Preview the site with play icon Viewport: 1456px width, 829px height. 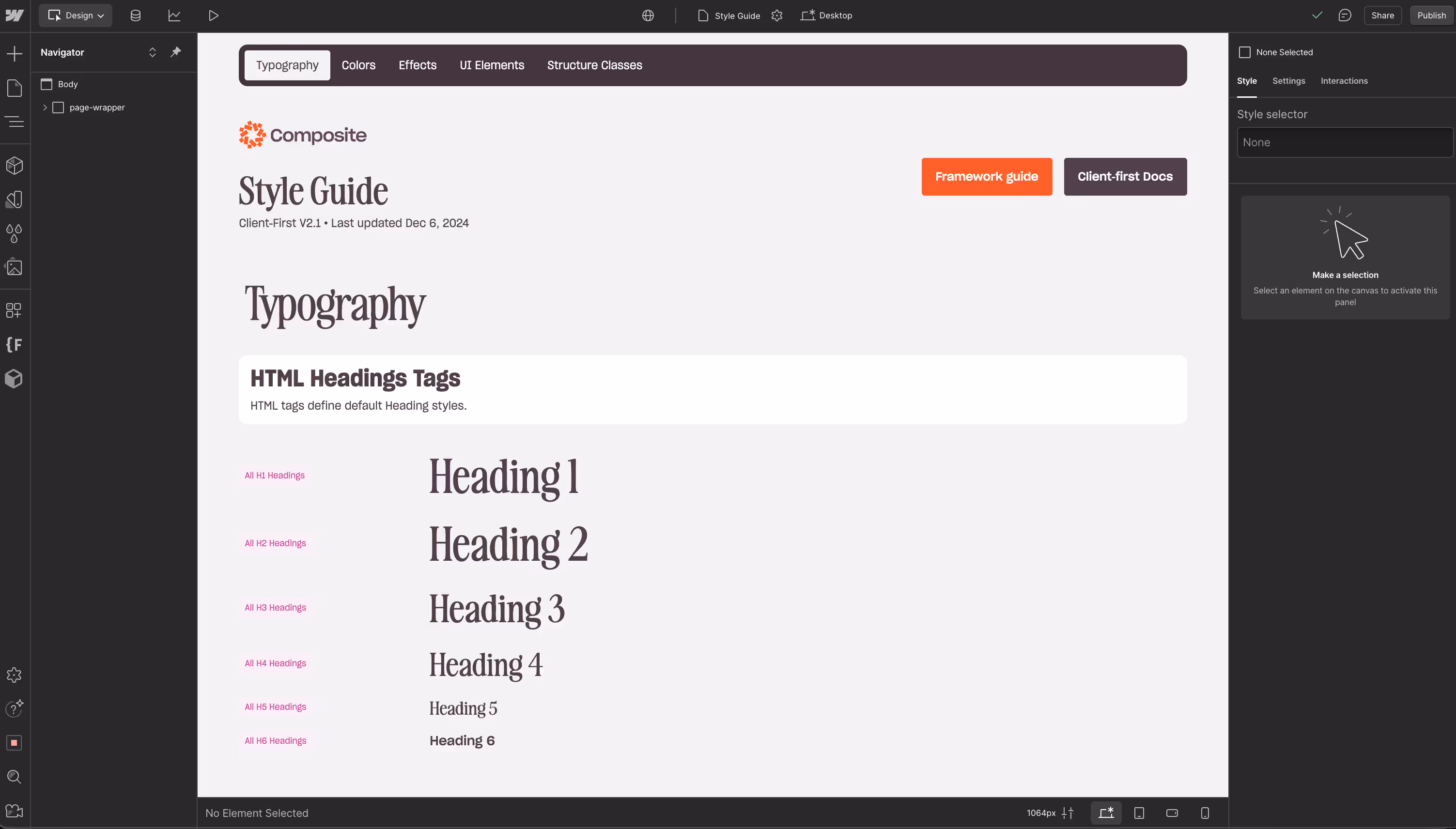pyautogui.click(x=214, y=15)
